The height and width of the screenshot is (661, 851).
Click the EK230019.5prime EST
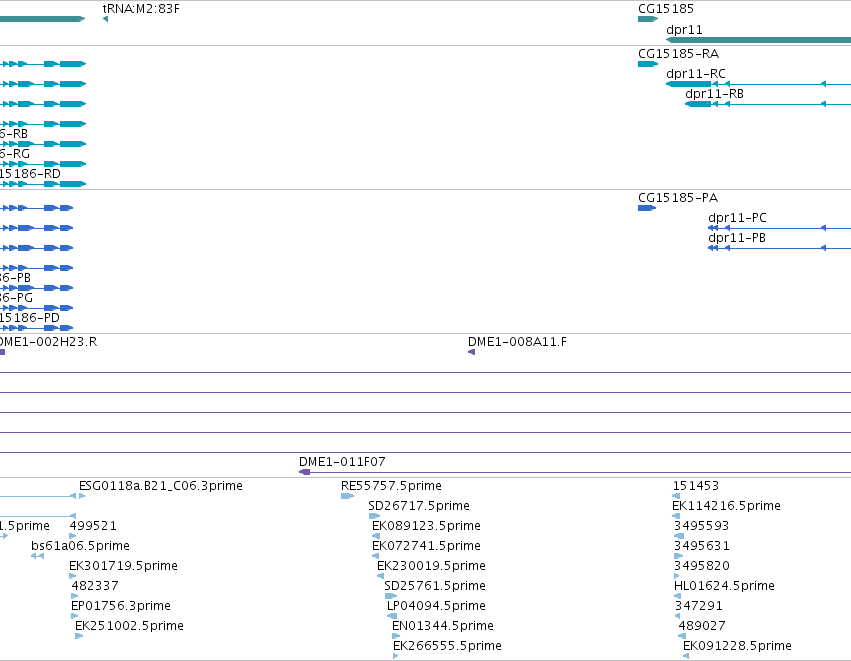click(431, 566)
